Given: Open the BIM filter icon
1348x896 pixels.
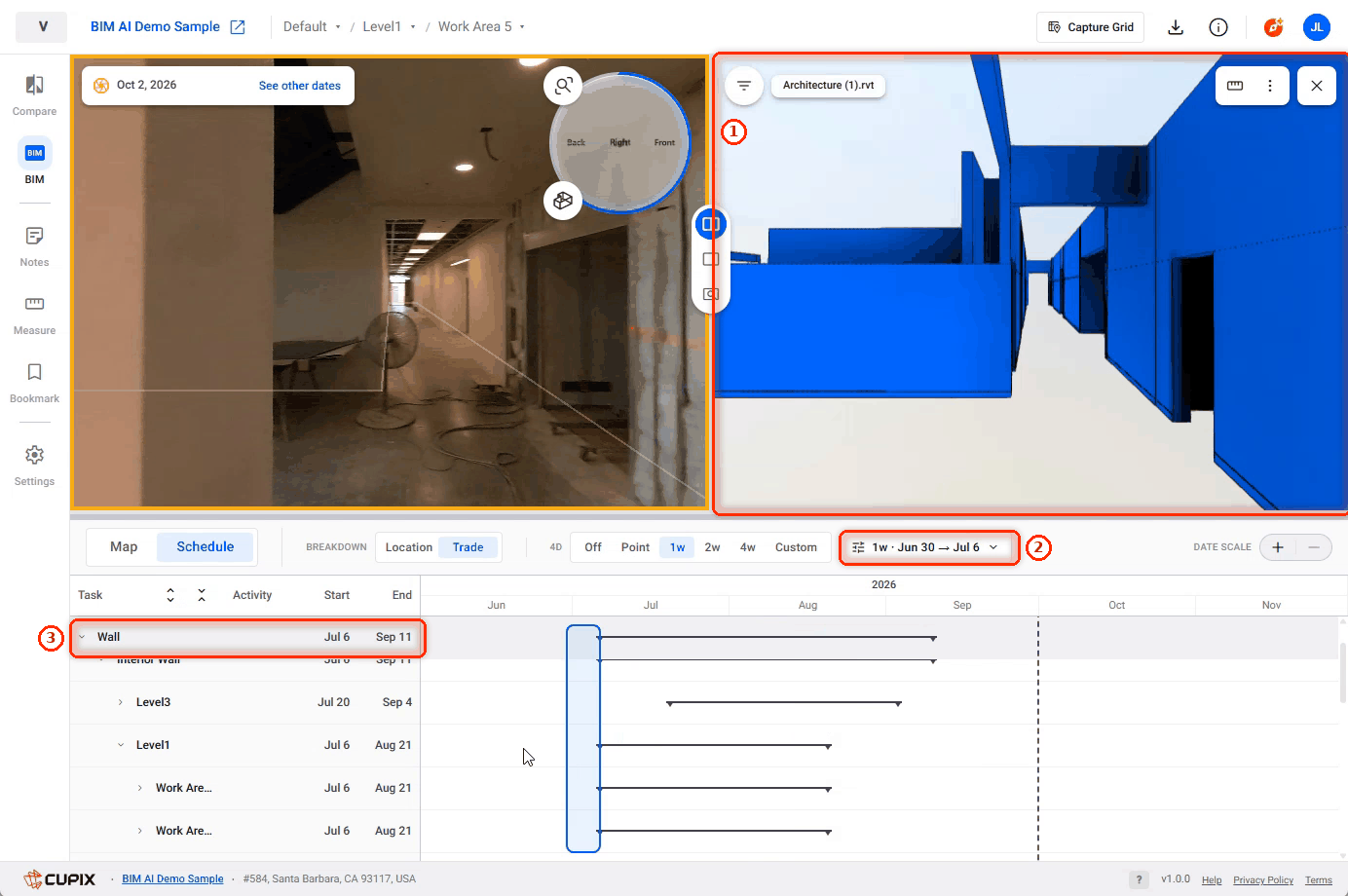Looking at the screenshot, I should pyautogui.click(x=744, y=86).
